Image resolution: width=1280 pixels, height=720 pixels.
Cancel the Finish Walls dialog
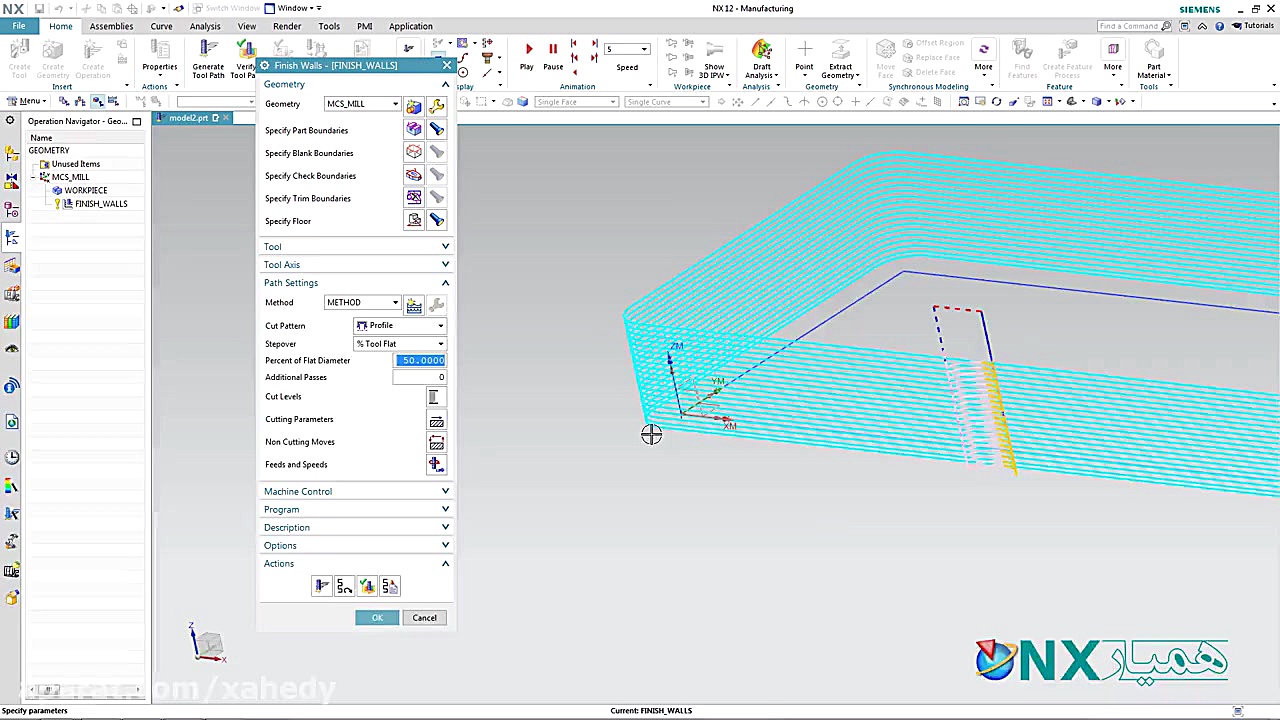(424, 618)
